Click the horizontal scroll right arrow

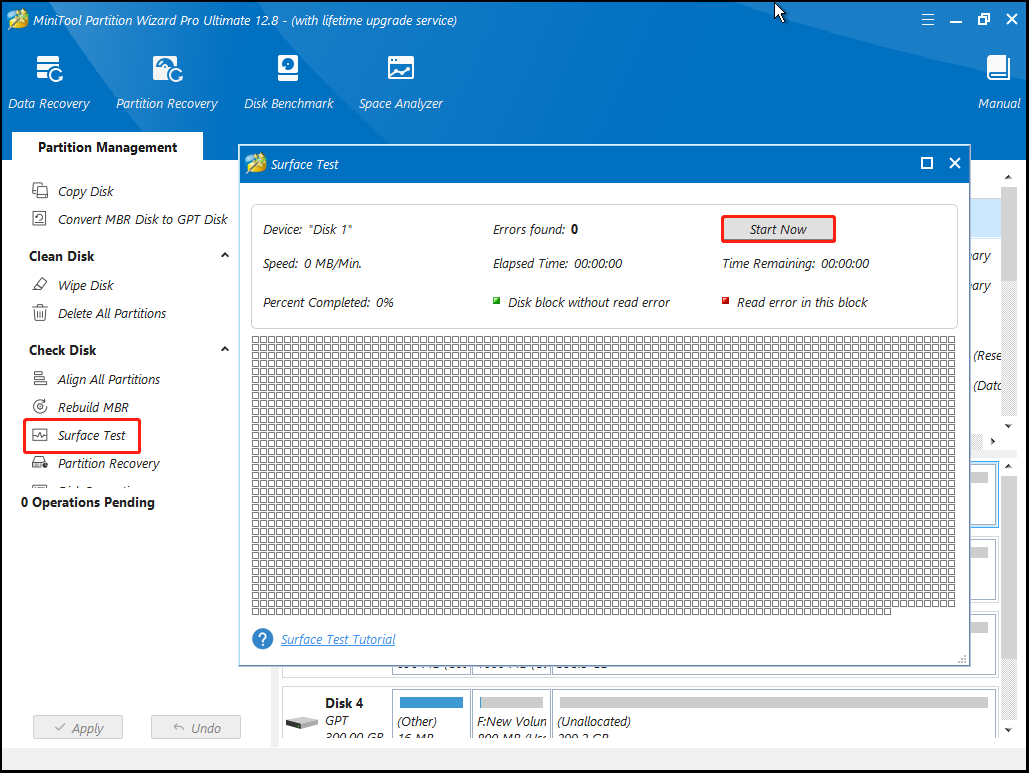pos(993,442)
